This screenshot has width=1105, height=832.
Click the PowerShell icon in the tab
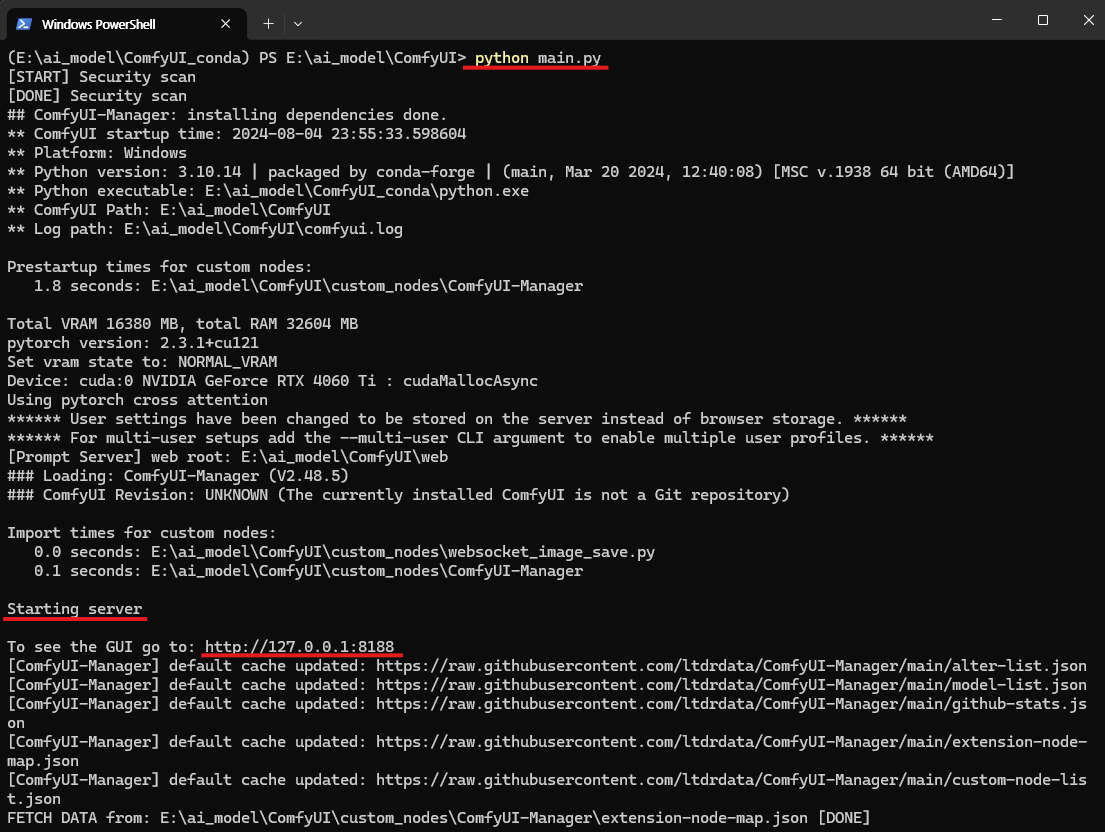[24, 24]
